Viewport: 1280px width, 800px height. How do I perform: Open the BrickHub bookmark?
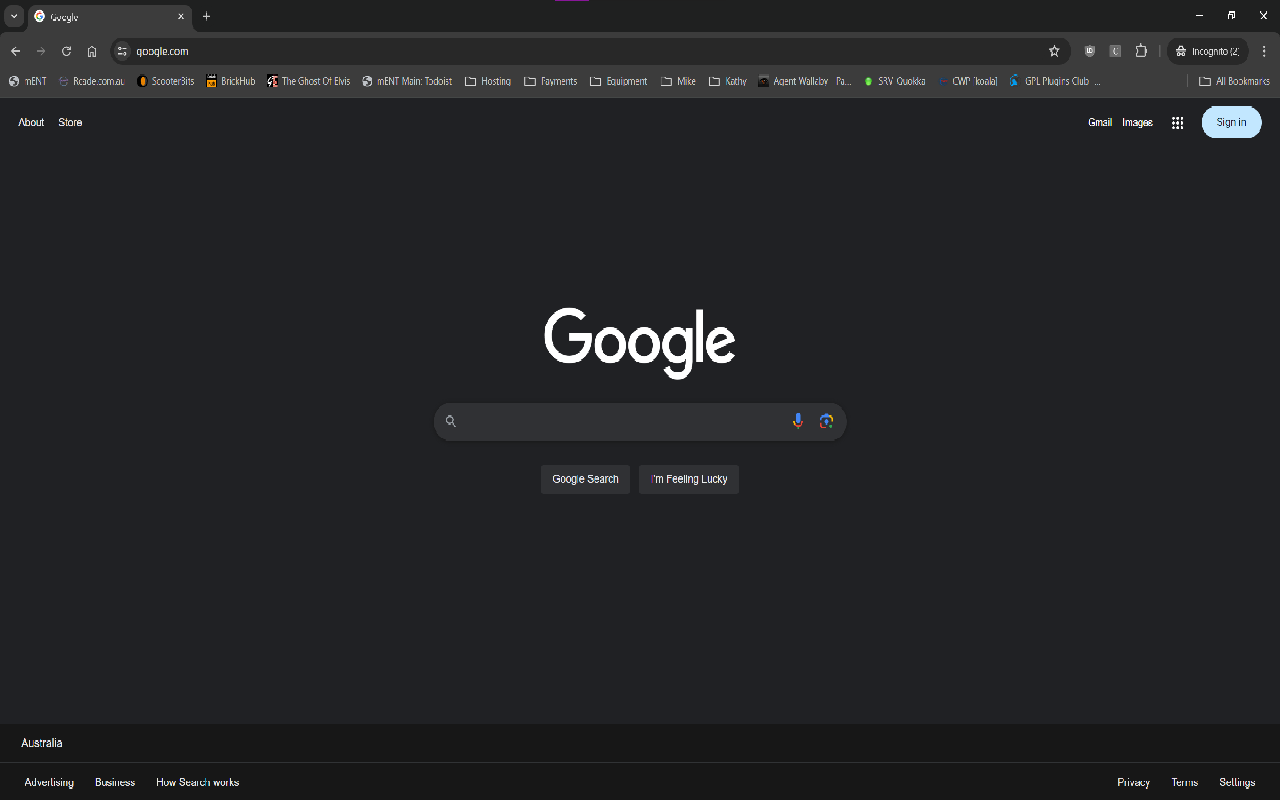(230, 81)
